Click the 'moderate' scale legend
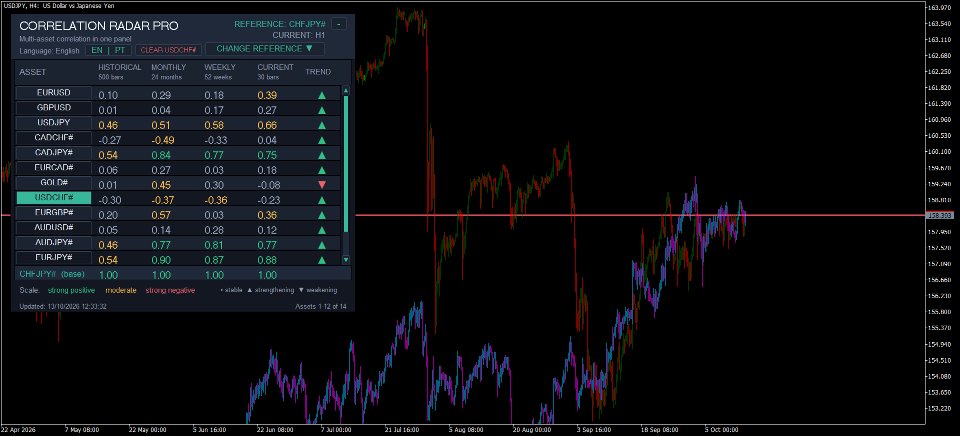Viewport: 960px width, 436px height. click(x=121, y=290)
